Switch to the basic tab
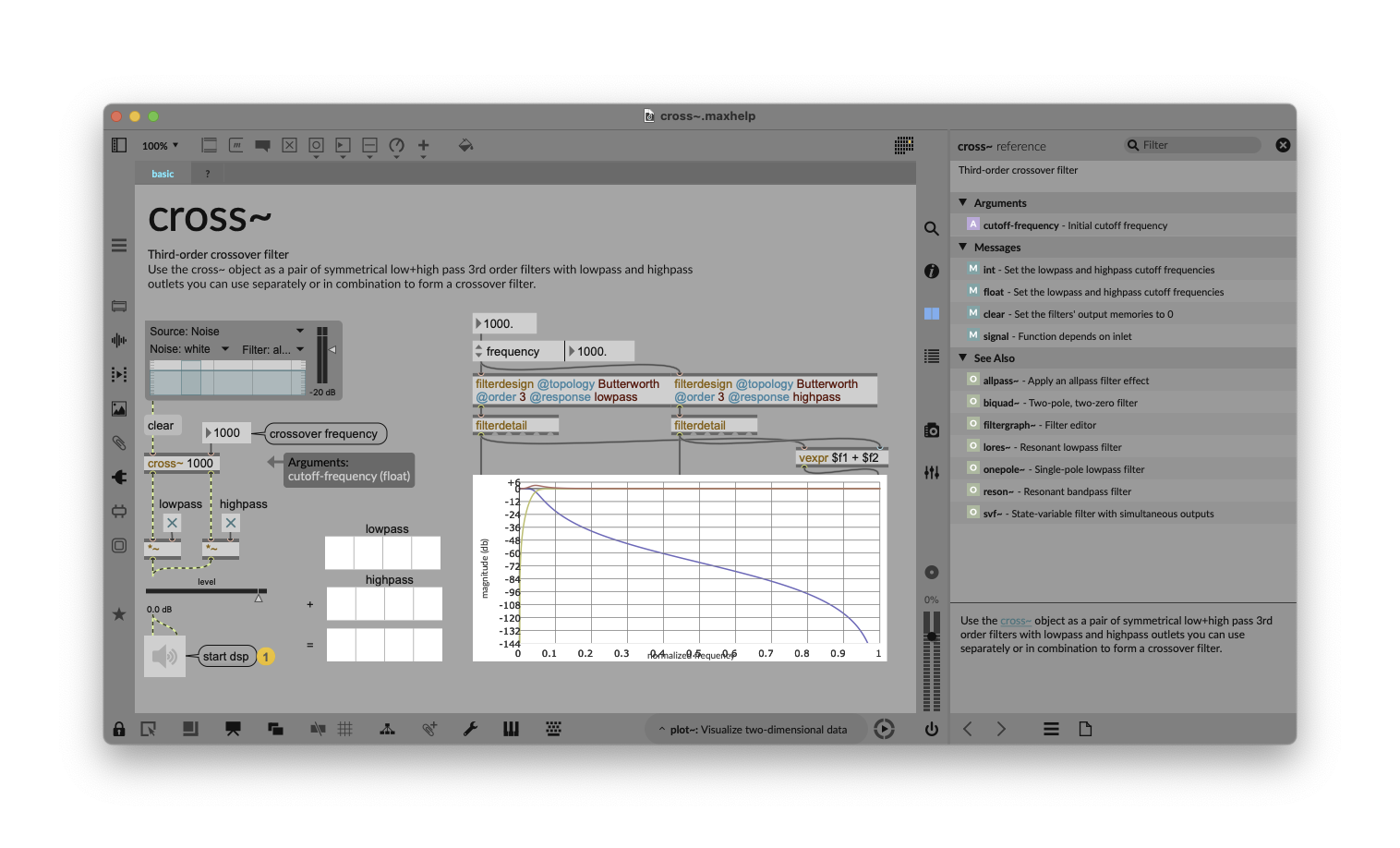 click(x=163, y=174)
